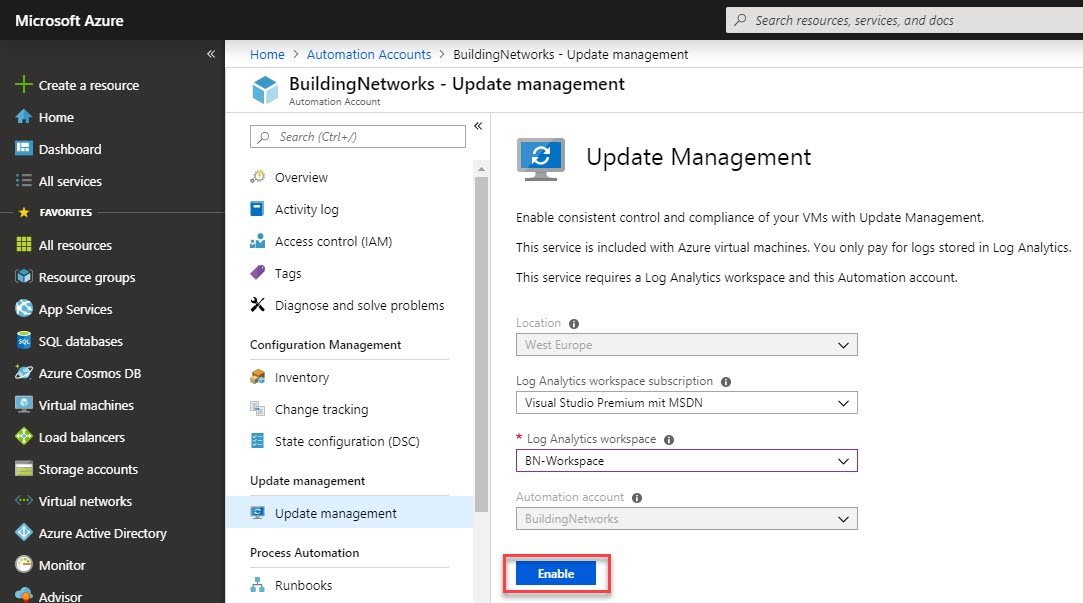Screen dimensions: 1083x603
Task: Click info icon beside Log Analytics workspace subscription
Action: tap(726, 381)
